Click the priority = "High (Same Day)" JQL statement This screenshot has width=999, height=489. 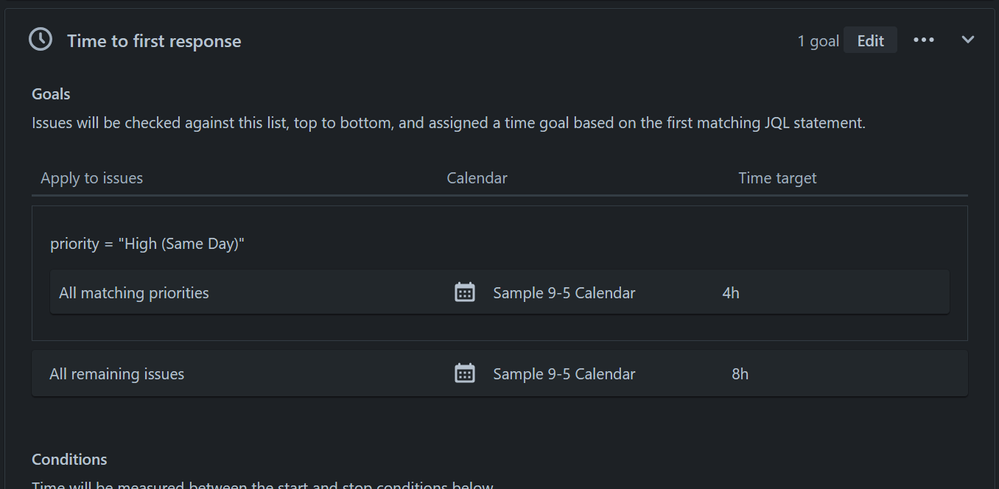coord(147,244)
